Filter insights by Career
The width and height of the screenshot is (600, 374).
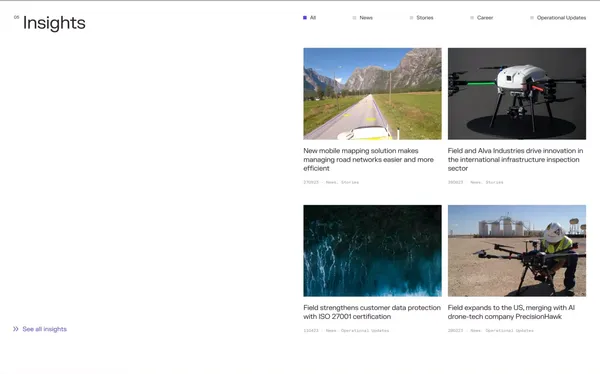point(481,18)
